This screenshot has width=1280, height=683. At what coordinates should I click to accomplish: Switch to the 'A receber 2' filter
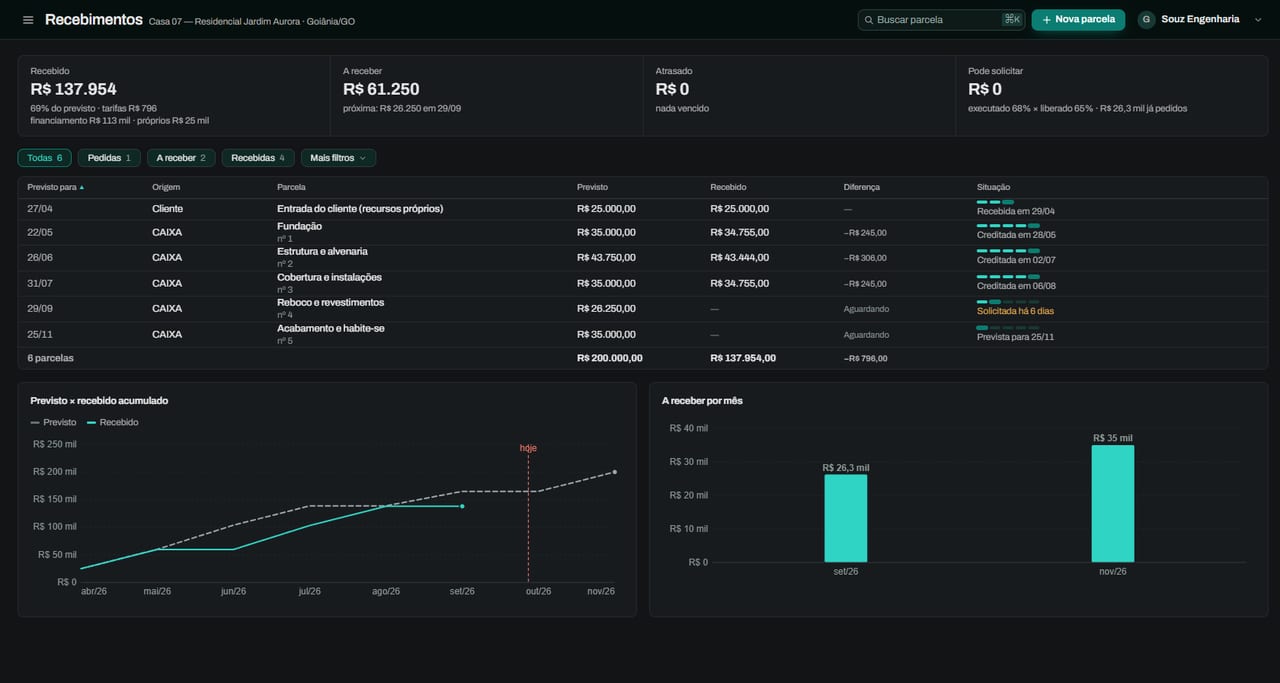click(x=181, y=158)
